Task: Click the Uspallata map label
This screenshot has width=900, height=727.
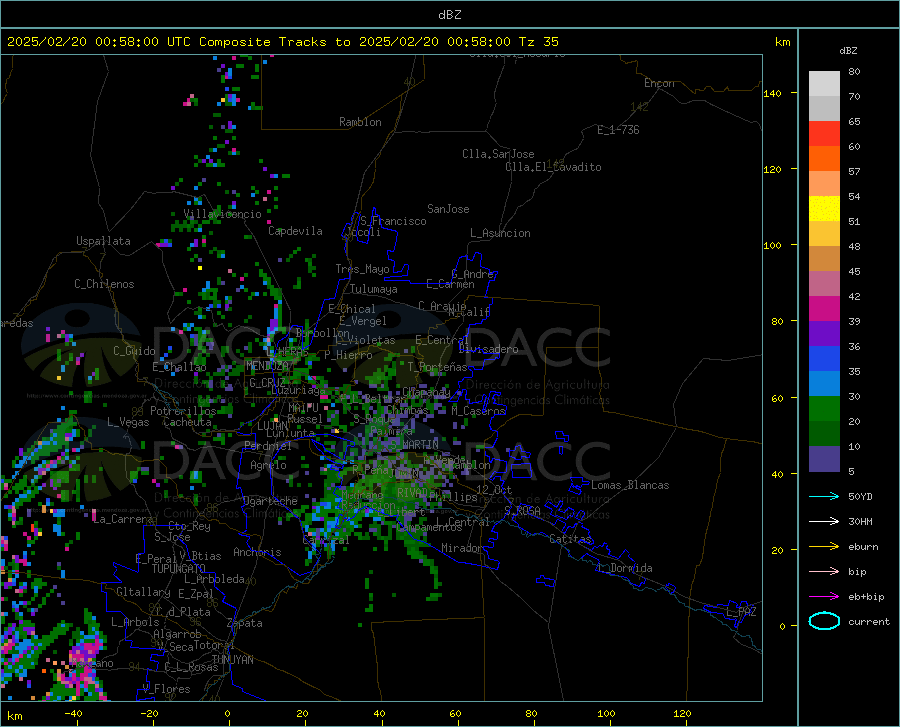Action: coord(103,241)
